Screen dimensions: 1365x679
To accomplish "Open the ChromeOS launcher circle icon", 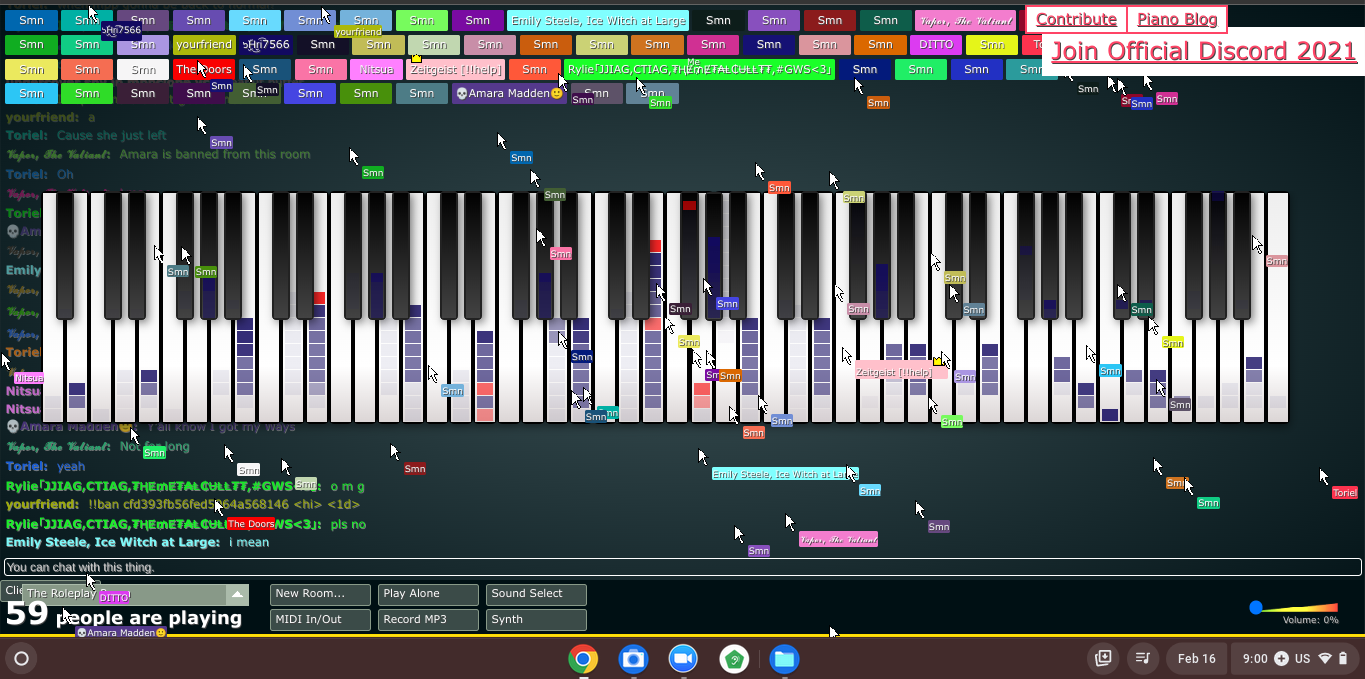I will point(21,659).
